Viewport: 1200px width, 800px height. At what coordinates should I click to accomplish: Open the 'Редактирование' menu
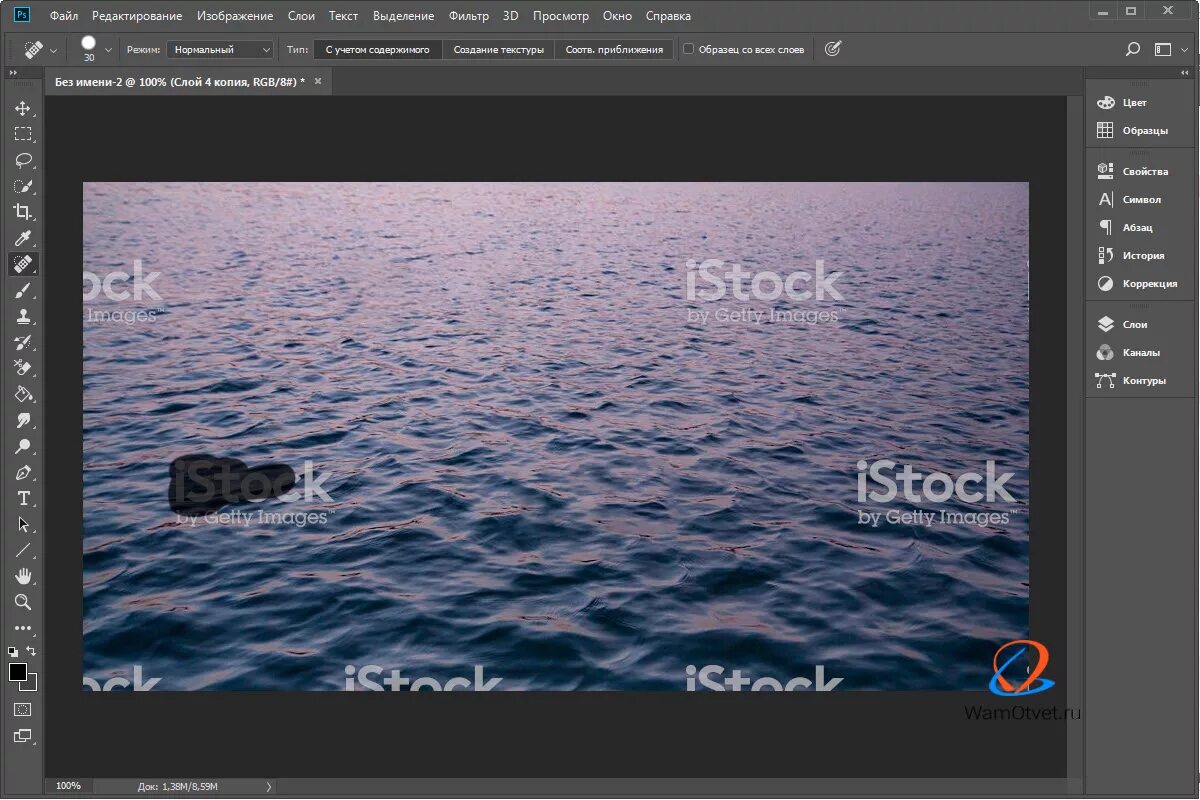pos(137,16)
